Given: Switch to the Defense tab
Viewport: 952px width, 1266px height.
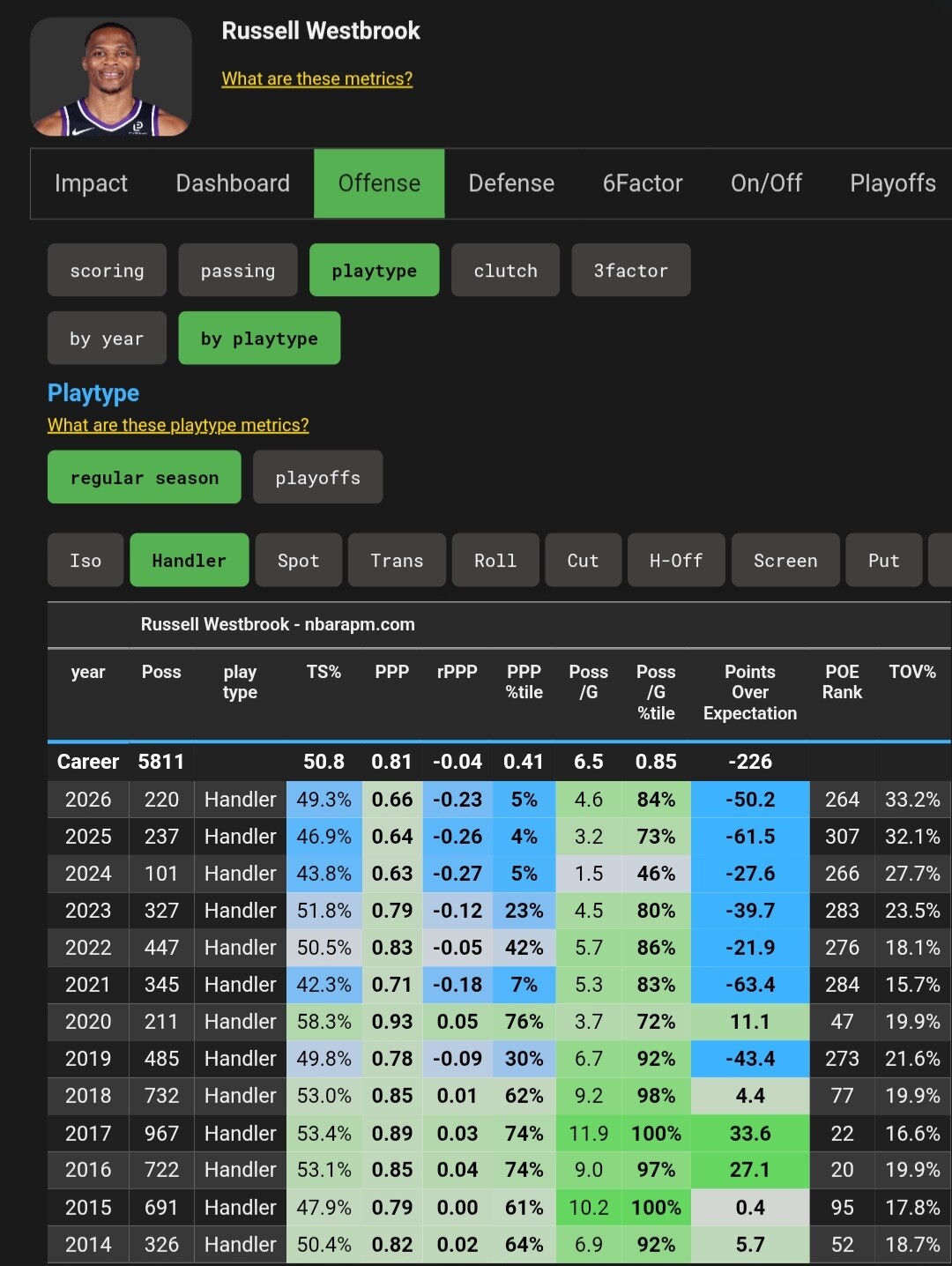Looking at the screenshot, I should point(511,183).
